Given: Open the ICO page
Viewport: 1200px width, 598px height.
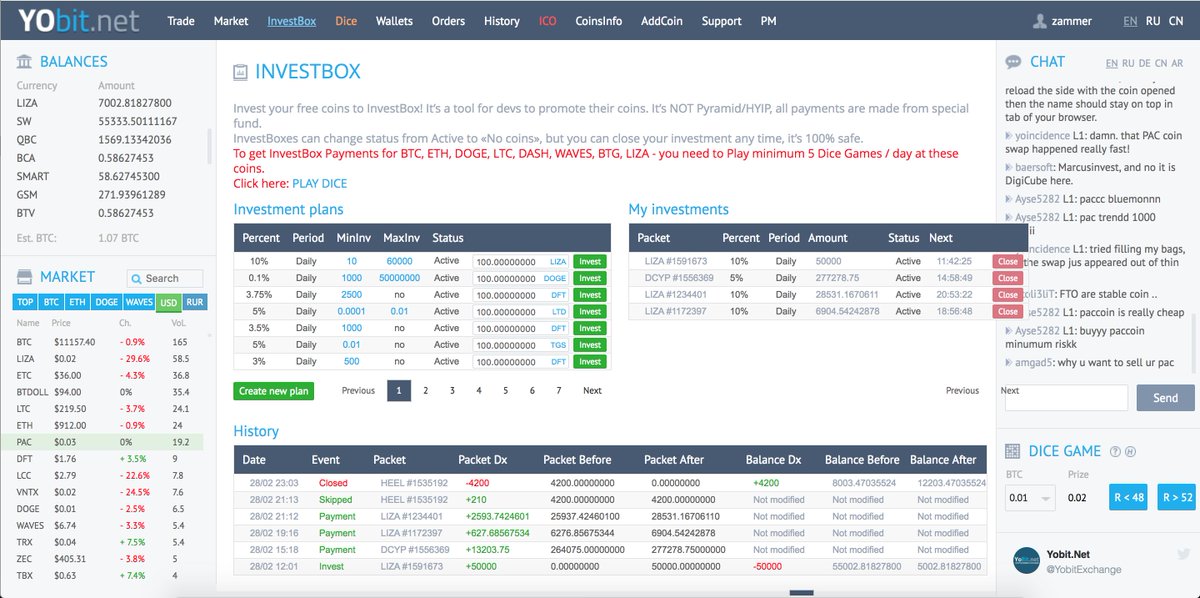Looking at the screenshot, I should pos(548,21).
